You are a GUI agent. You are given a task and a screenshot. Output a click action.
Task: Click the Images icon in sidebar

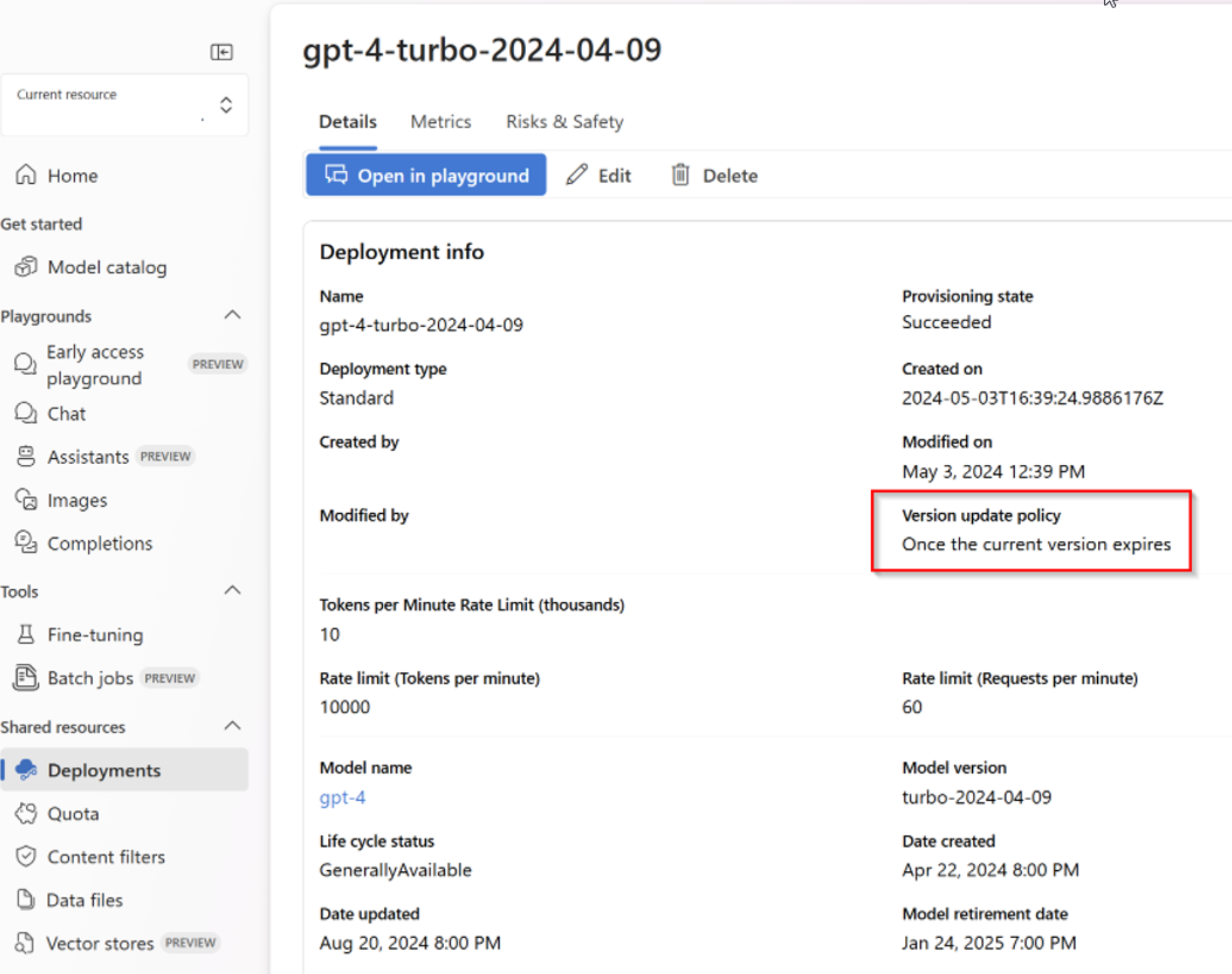click(x=26, y=499)
